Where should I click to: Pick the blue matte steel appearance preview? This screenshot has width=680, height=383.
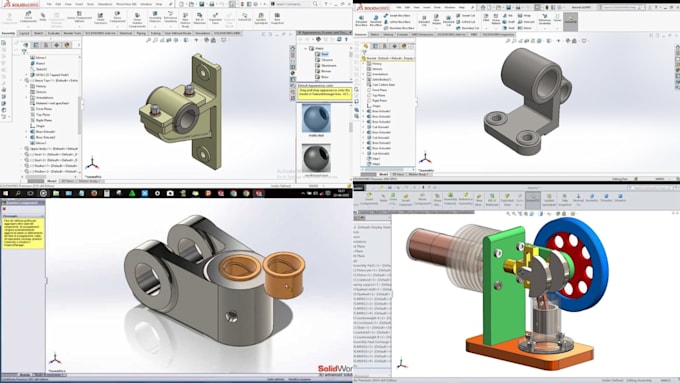click(x=316, y=118)
